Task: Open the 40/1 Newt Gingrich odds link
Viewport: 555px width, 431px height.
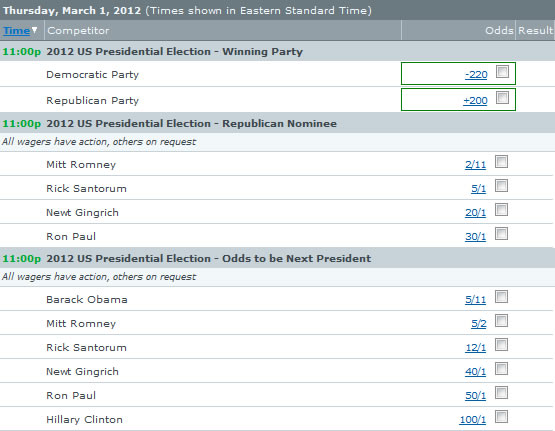Action: coord(475,372)
